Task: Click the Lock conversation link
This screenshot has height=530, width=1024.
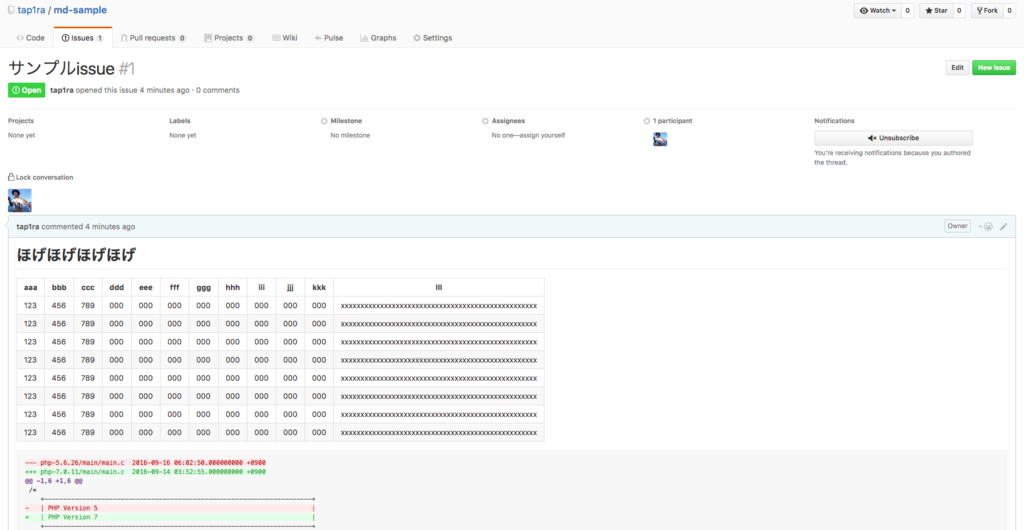Action: [x=40, y=177]
